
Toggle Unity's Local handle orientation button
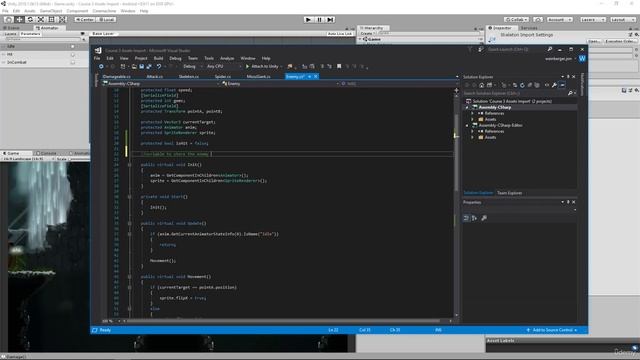107,20
